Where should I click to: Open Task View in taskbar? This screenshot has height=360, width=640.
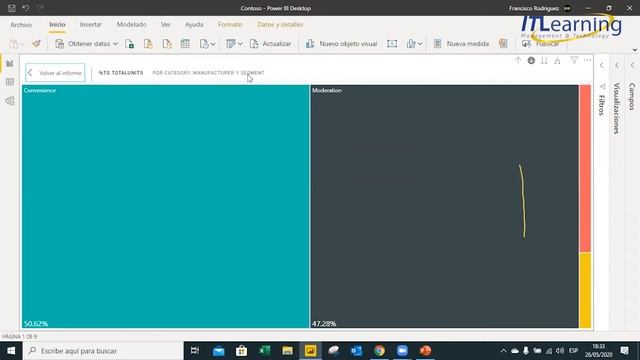tap(195, 351)
